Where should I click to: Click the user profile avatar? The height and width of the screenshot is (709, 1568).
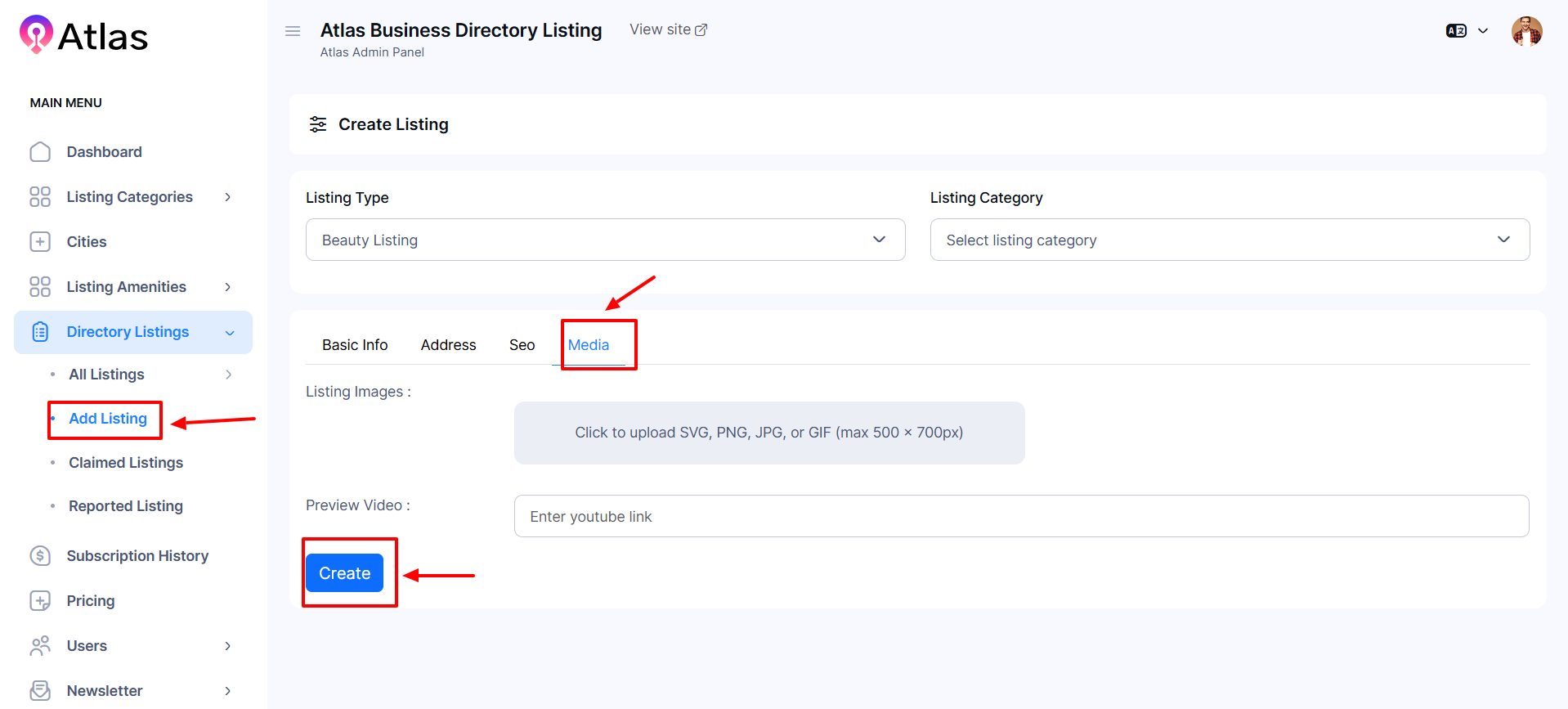pos(1526,31)
